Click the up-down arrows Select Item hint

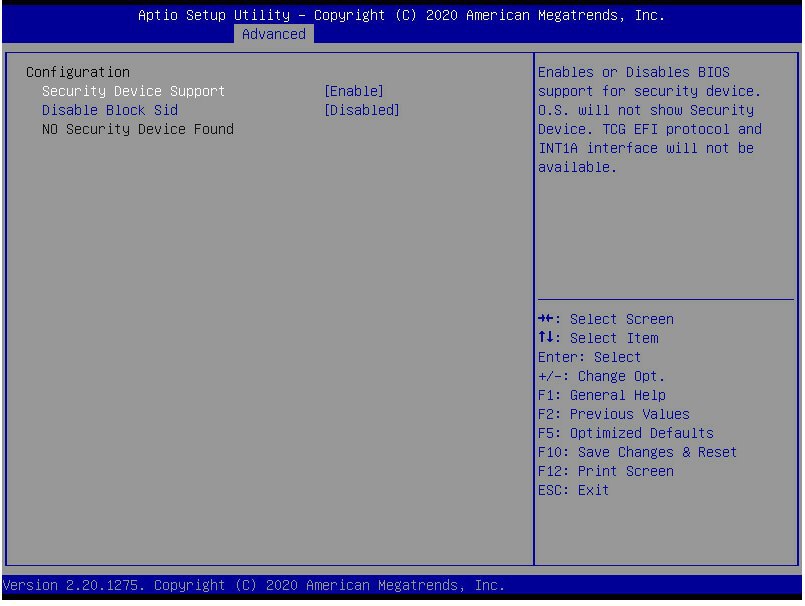pyautogui.click(x=598, y=338)
